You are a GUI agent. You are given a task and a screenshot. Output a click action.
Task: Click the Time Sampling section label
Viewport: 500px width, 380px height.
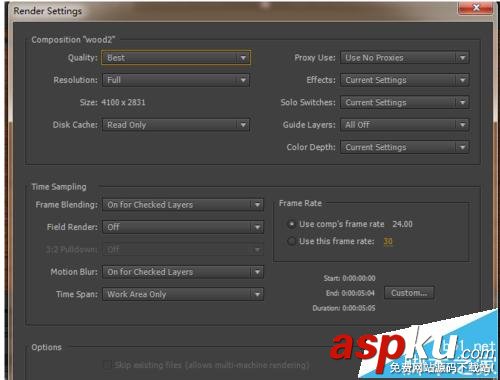point(59,187)
